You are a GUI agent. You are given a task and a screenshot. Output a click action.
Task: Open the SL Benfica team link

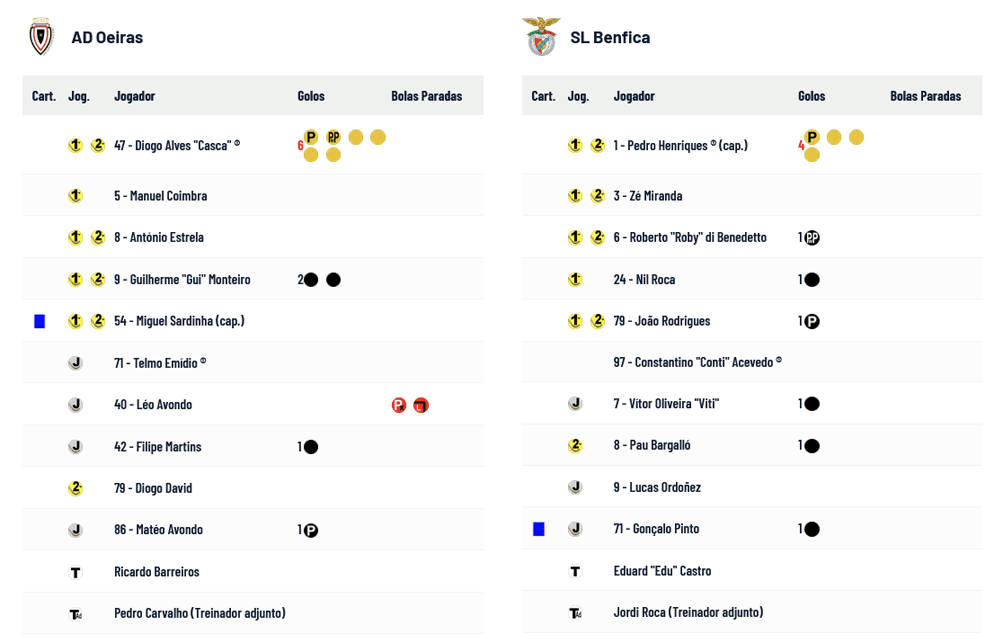tap(610, 37)
